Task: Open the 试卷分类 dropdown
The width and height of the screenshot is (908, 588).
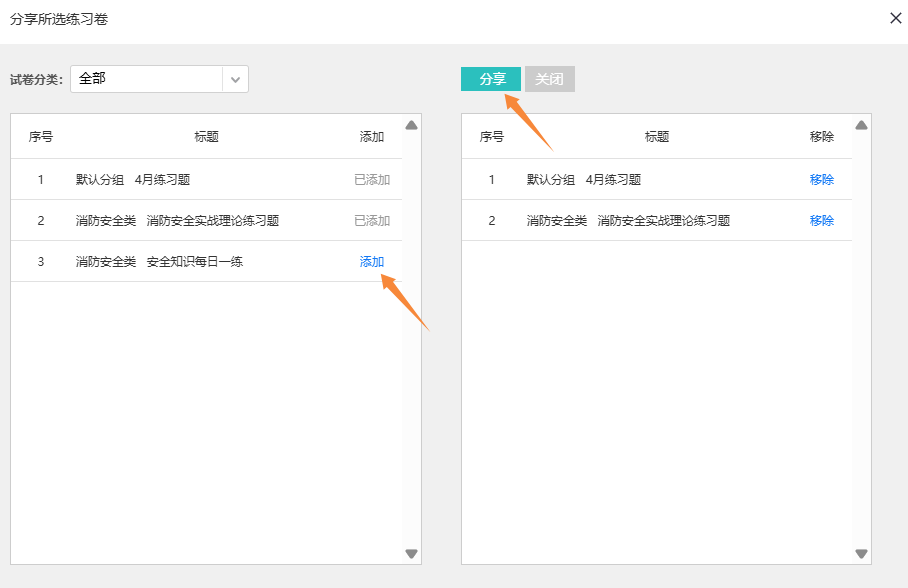Action: [147, 79]
